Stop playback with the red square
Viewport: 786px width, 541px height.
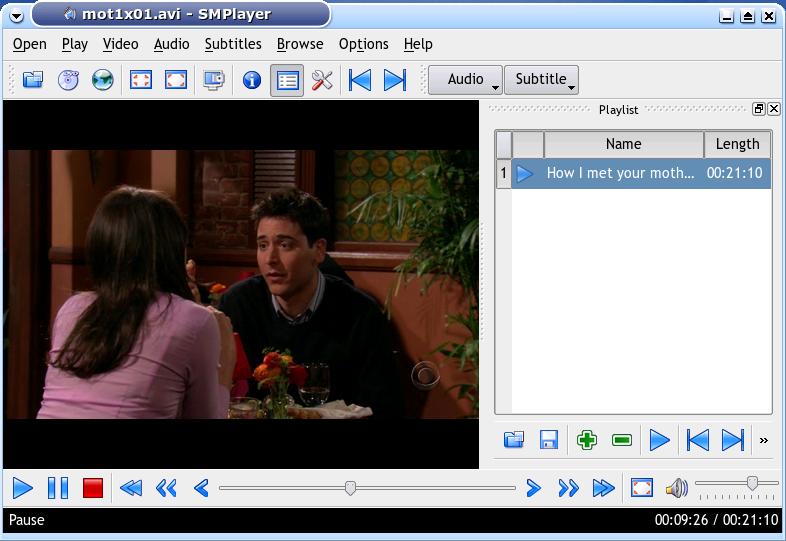tap(93, 488)
